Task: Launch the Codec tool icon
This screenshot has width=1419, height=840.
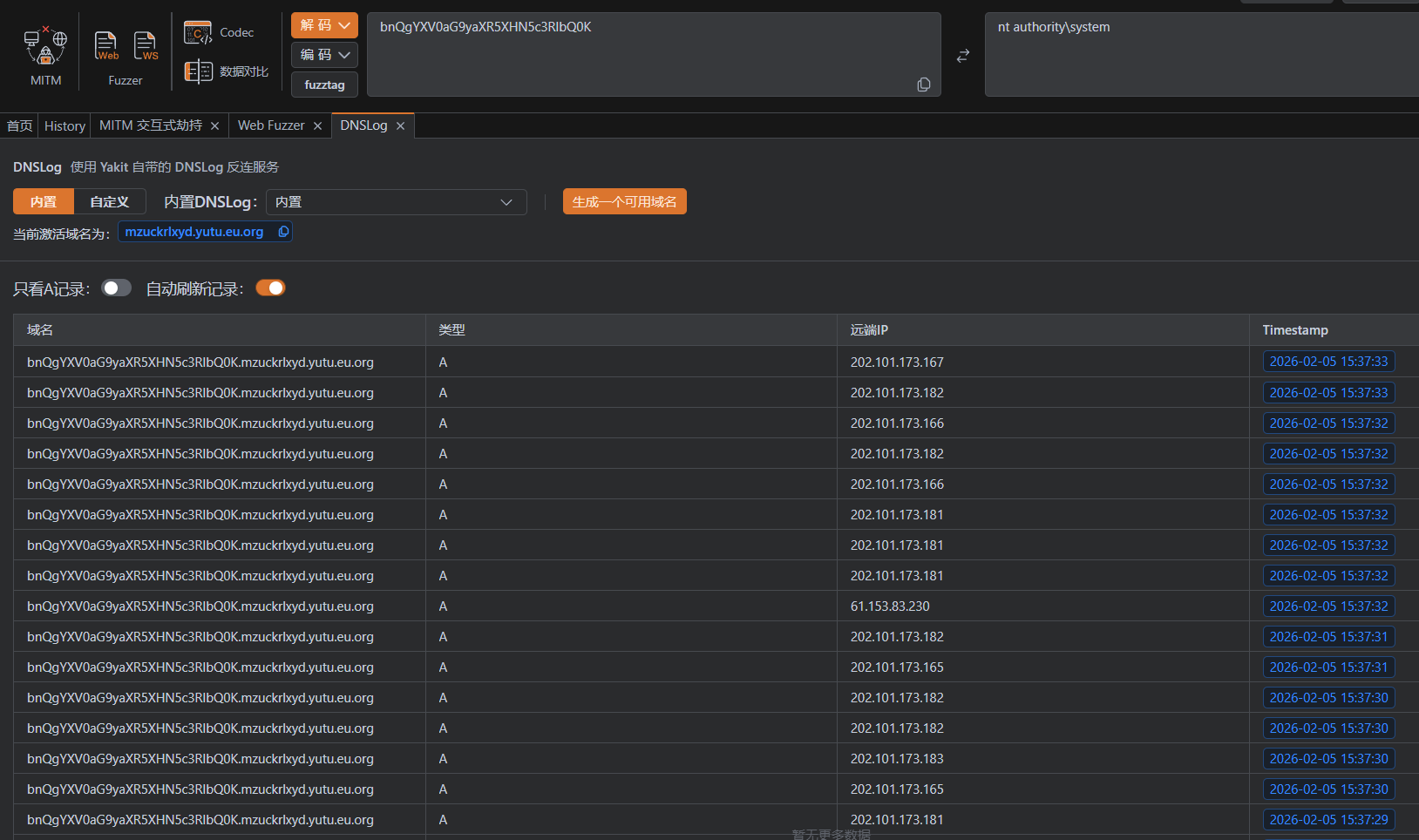Action: 198,33
